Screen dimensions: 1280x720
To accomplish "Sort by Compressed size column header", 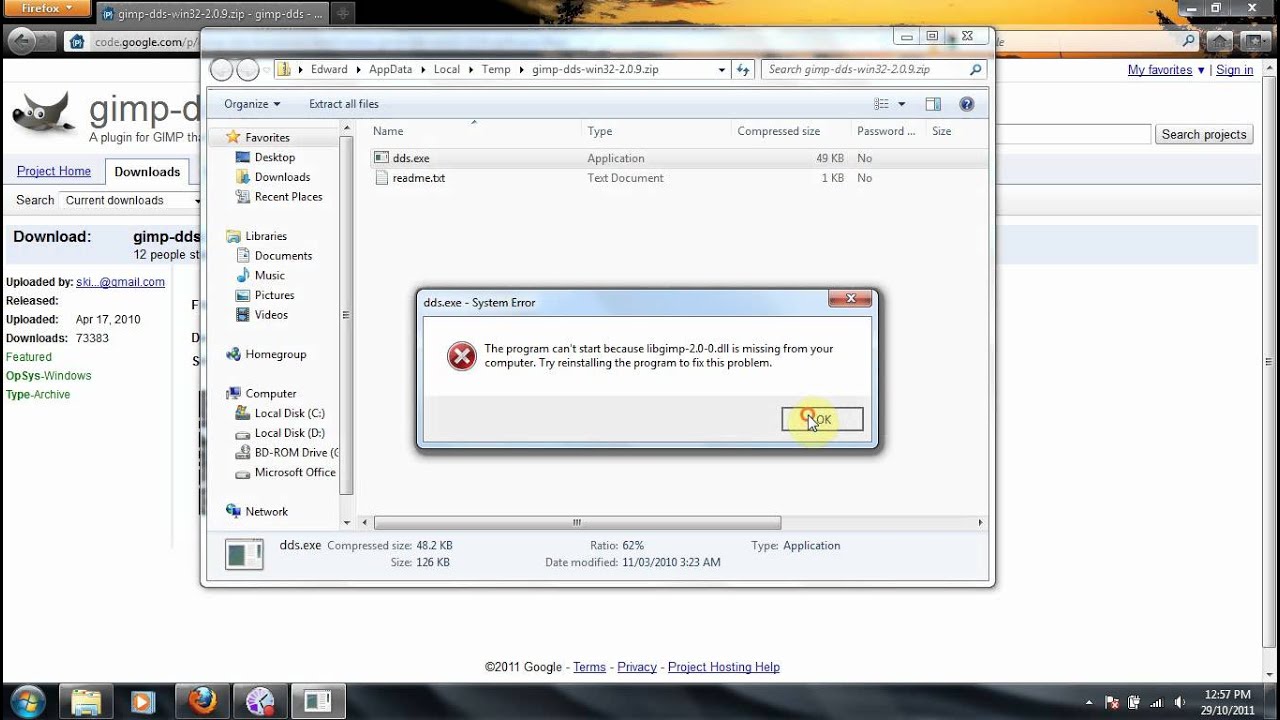I will point(790,131).
